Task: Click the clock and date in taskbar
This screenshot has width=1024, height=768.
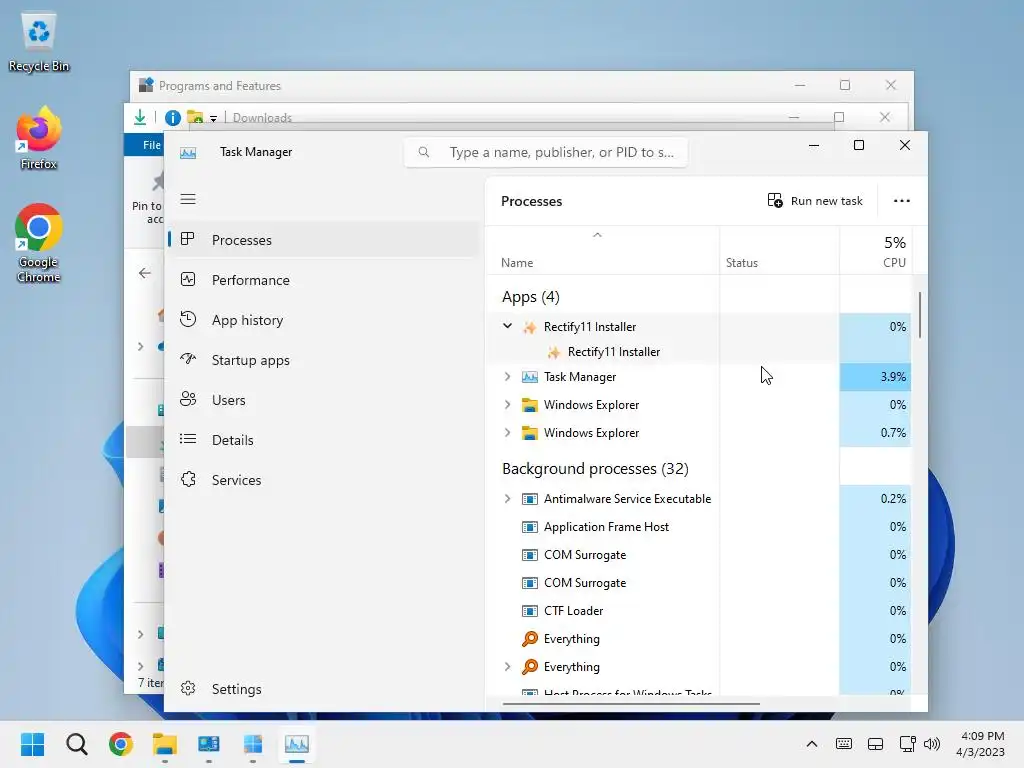Action: tap(980, 744)
